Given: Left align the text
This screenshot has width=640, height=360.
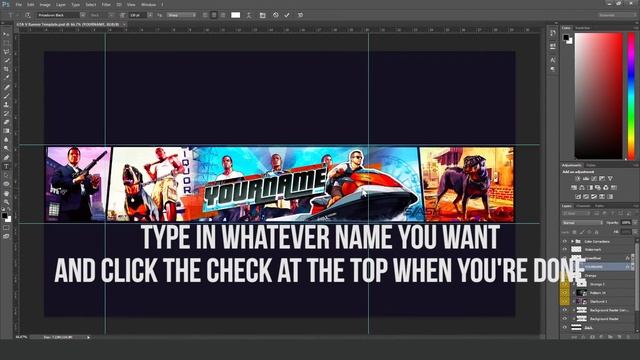Looking at the screenshot, I should tap(205, 15).
